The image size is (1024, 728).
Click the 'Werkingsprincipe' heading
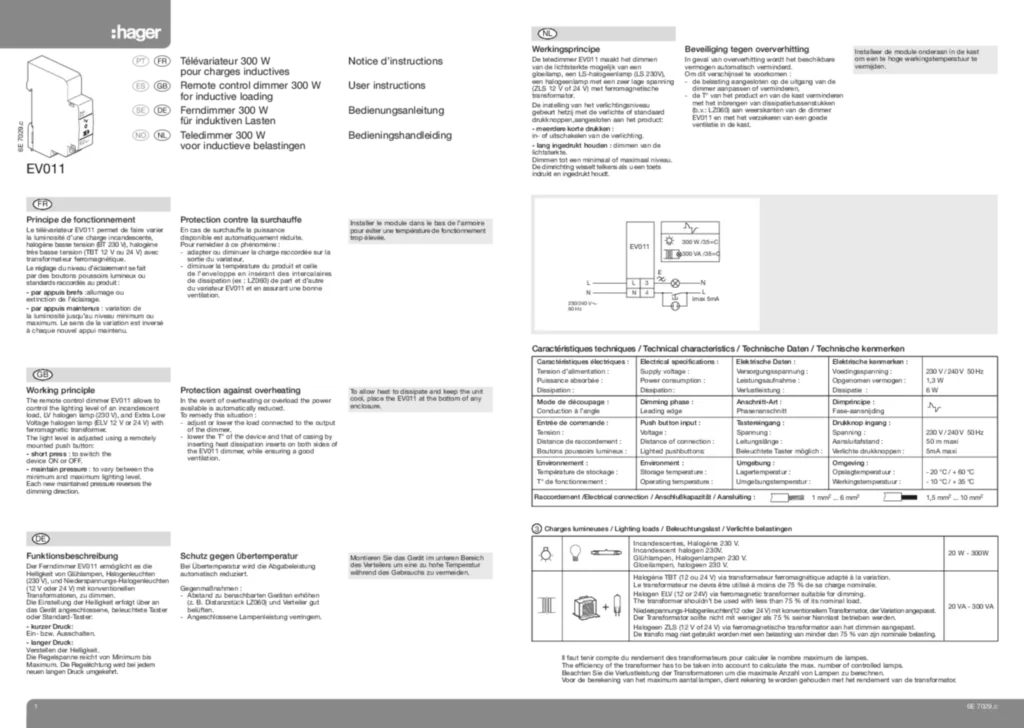(571, 47)
